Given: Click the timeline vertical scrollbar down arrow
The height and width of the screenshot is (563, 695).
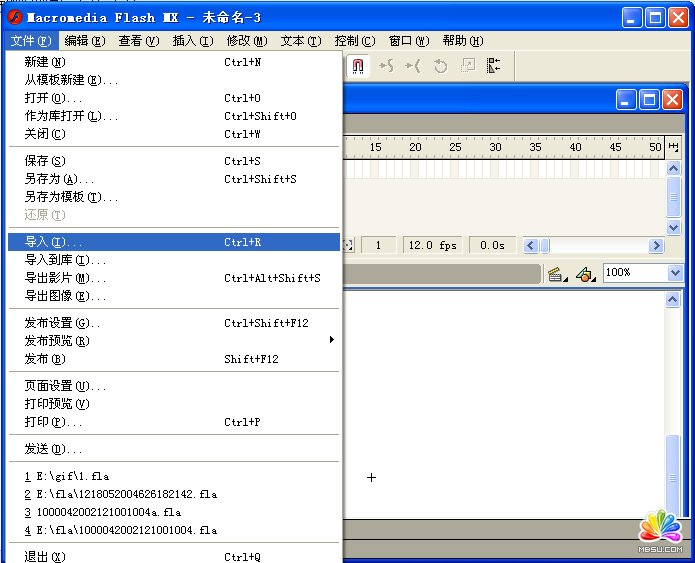Looking at the screenshot, I should point(673,226).
